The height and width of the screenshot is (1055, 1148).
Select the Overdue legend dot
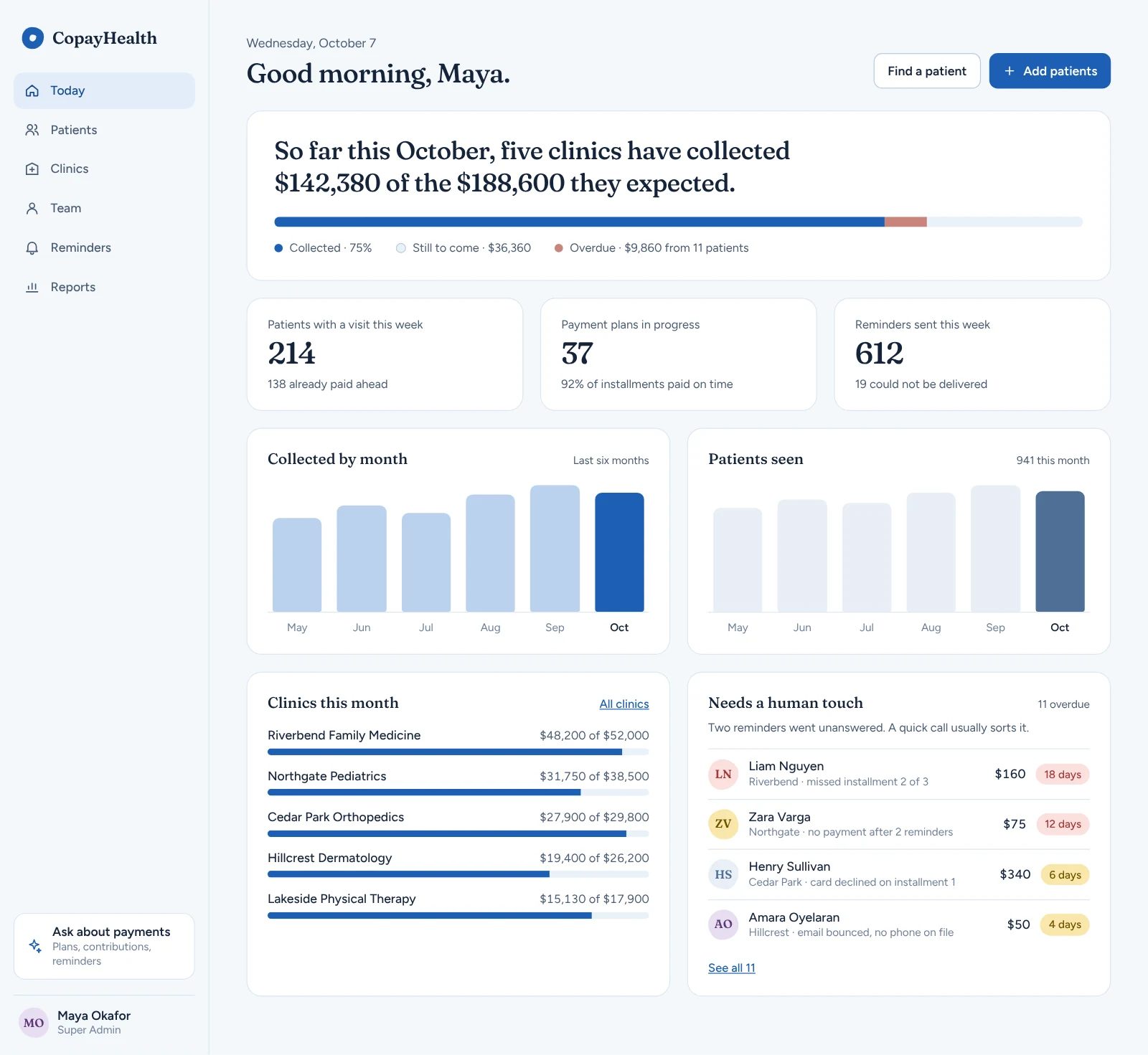pyautogui.click(x=558, y=248)
